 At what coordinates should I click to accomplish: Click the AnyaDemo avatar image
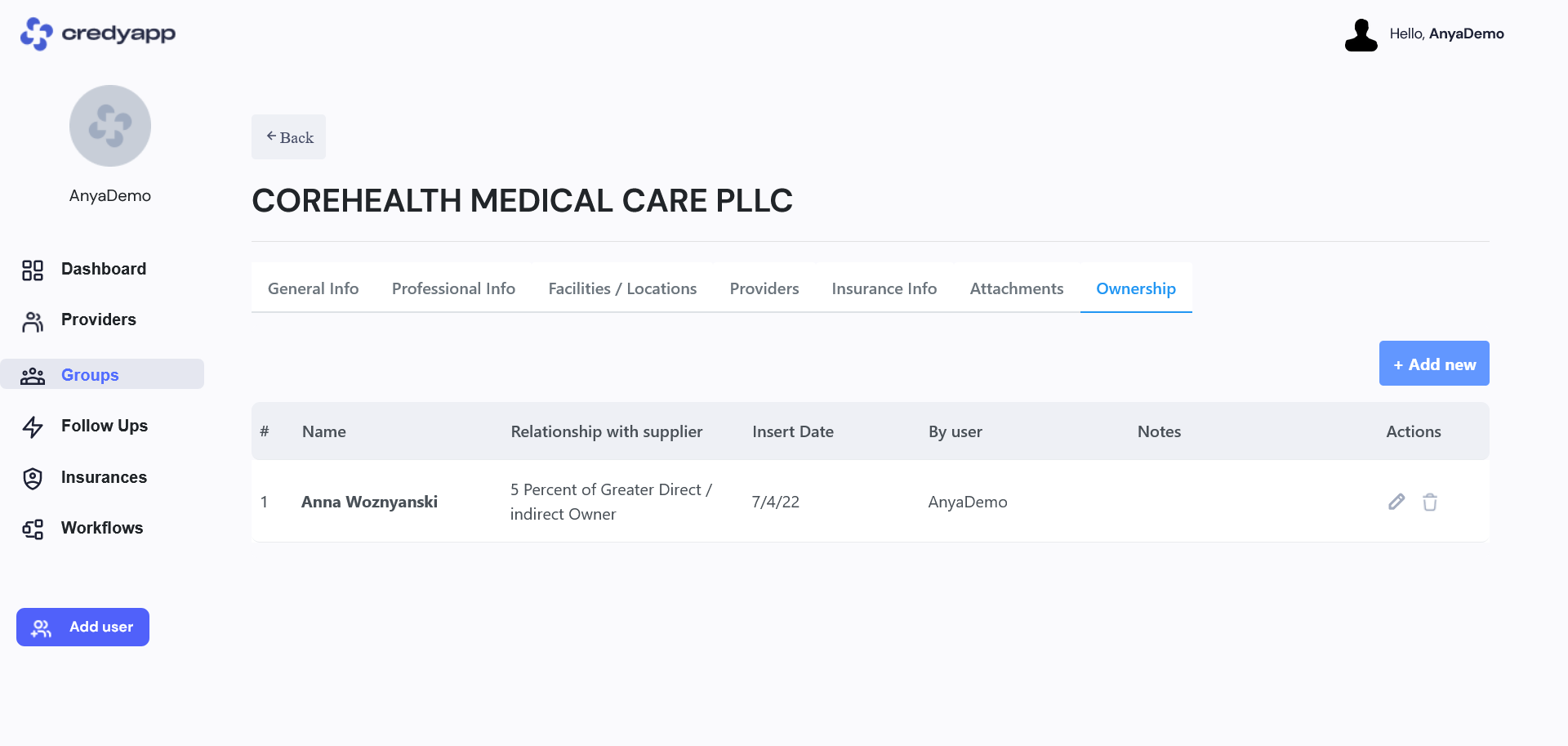(110, 126)
